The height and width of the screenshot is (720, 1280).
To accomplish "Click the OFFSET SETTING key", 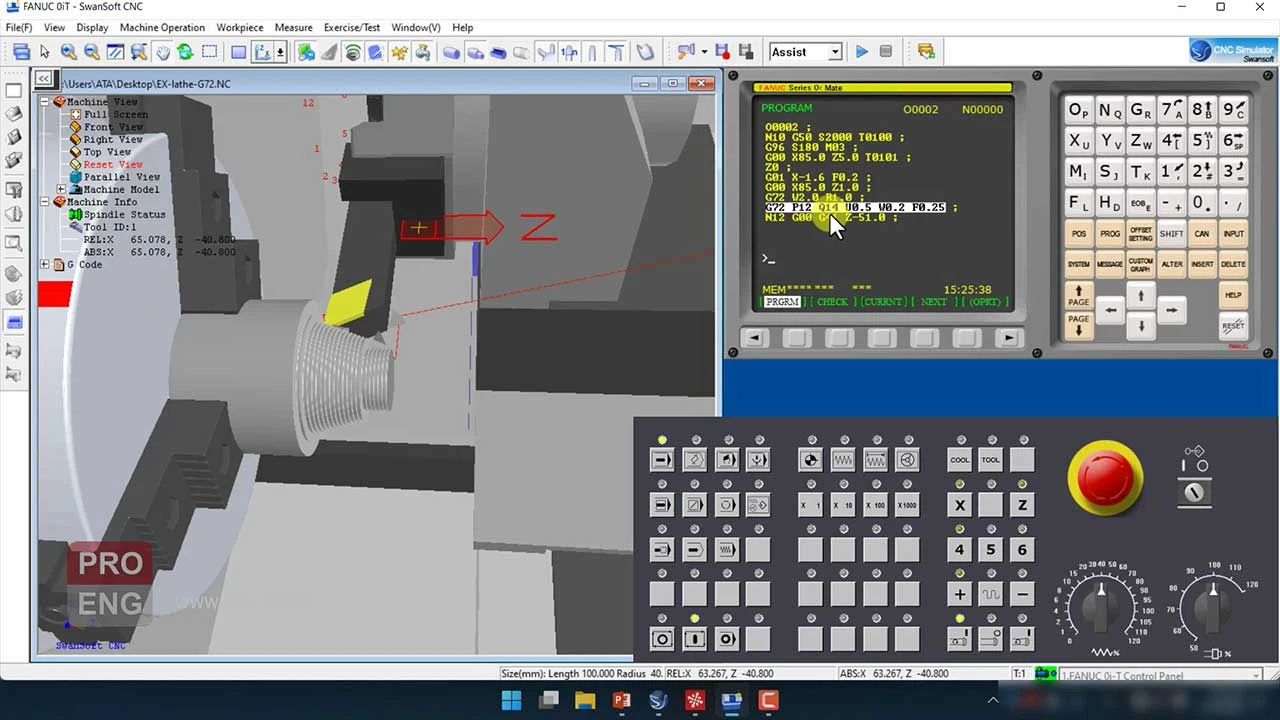I will 1140,233.
